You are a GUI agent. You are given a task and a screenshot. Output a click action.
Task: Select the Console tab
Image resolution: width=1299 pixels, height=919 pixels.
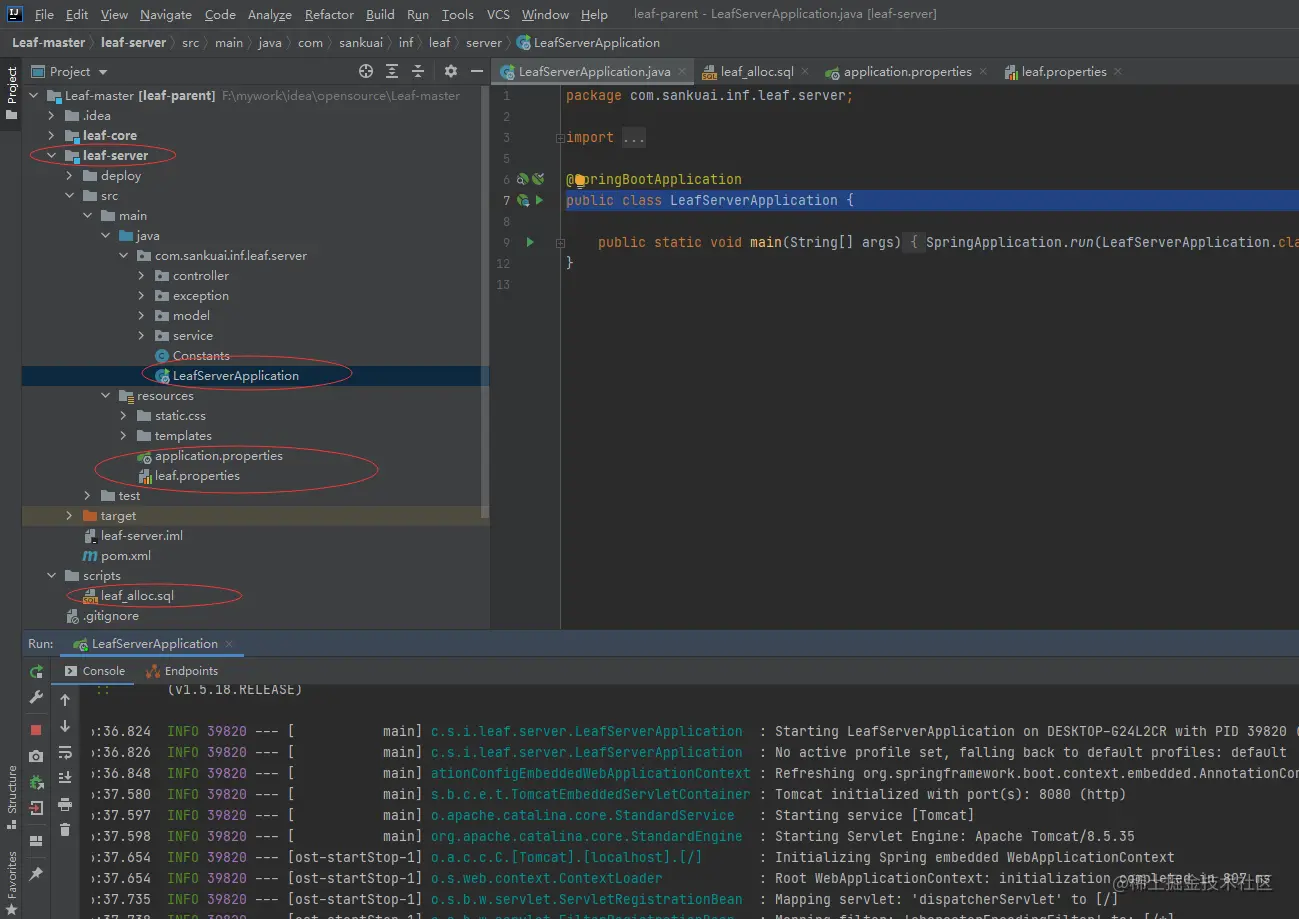[96, 671]
